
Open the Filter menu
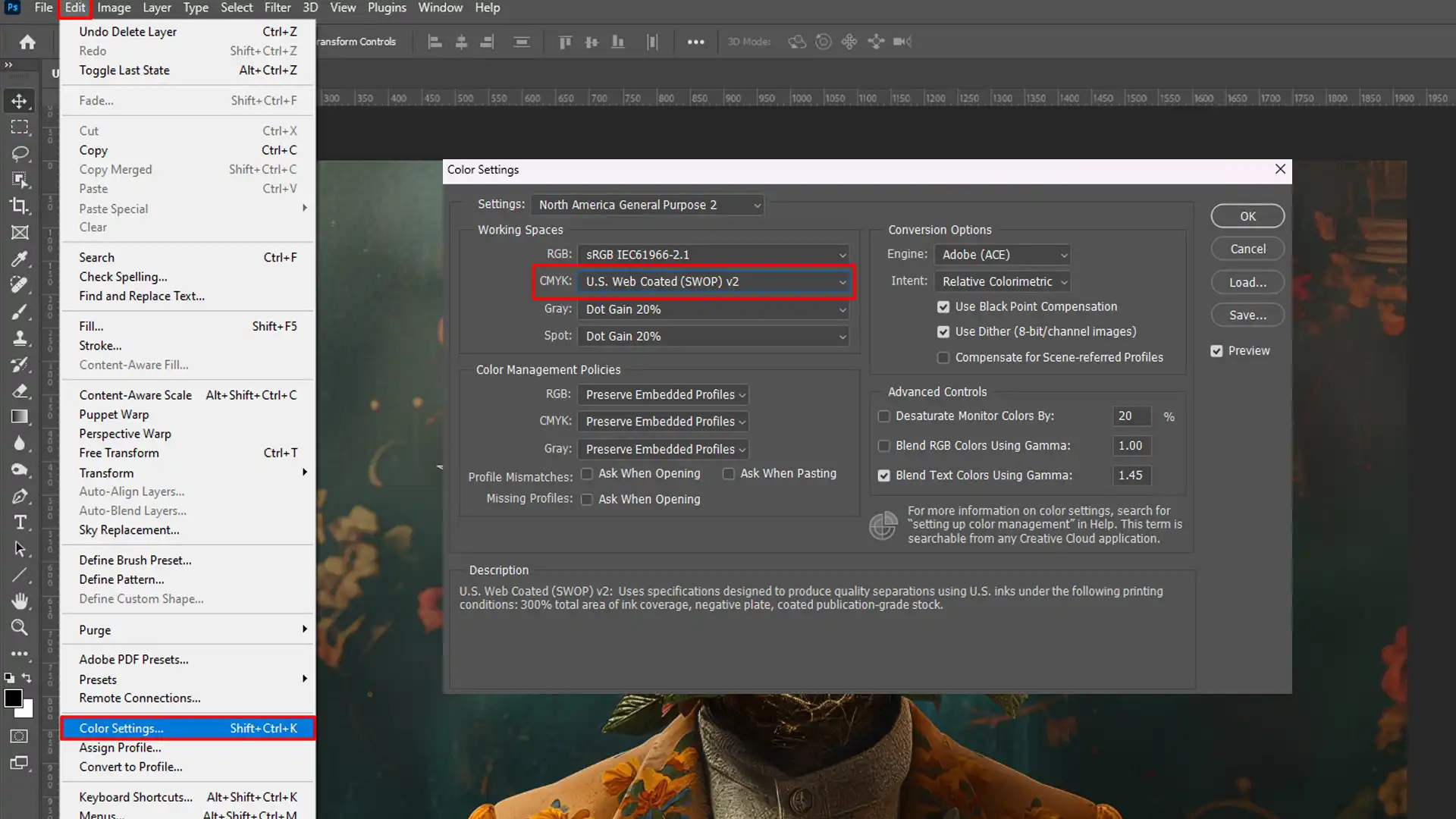click(x=278, y=8)
